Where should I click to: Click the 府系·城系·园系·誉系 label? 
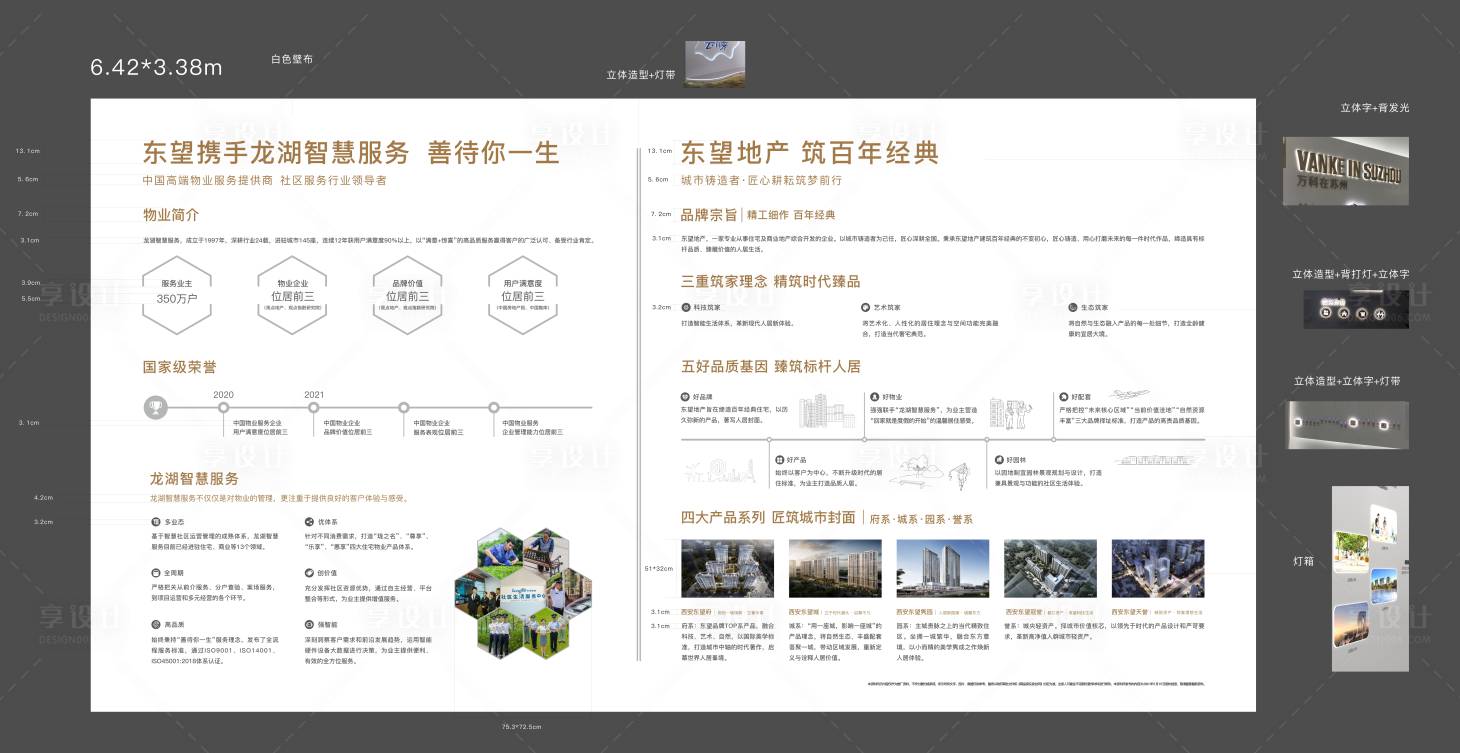point(921,519)
